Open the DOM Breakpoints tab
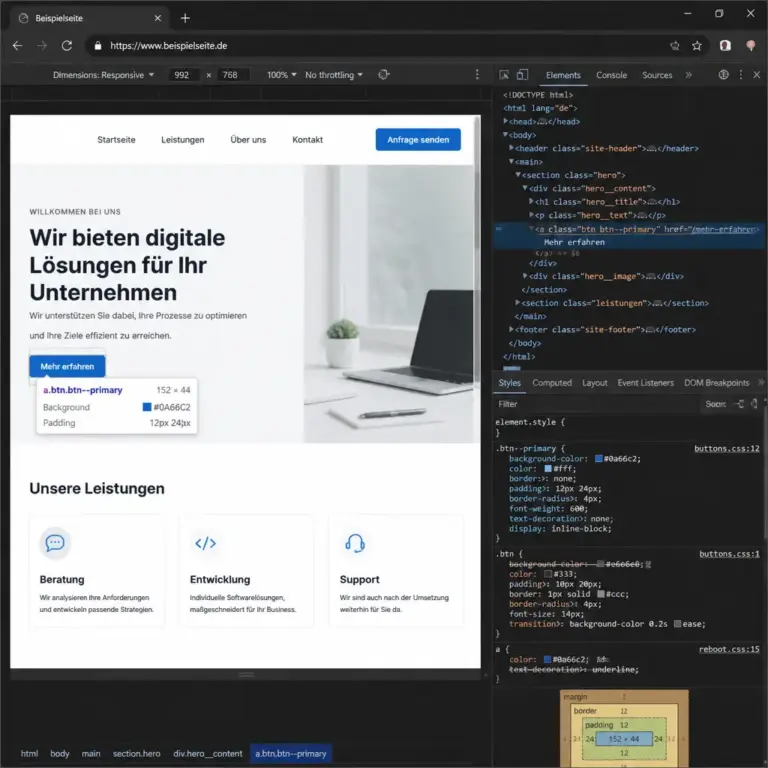The image size is (768, 768). point(717,383)
